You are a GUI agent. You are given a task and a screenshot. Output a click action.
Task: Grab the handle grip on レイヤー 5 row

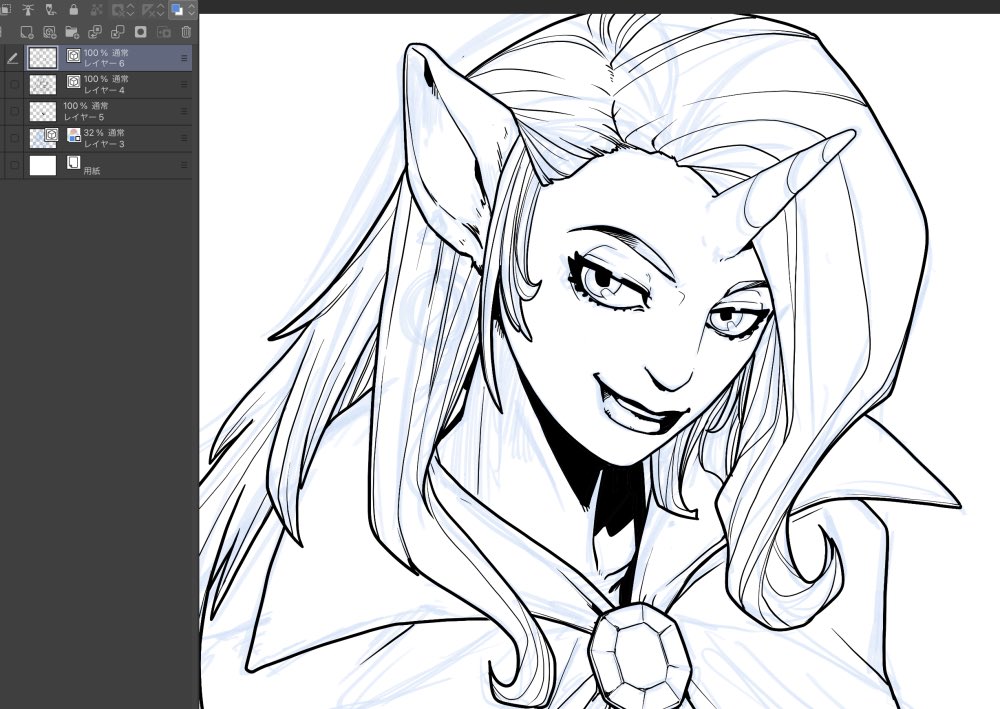184,112
